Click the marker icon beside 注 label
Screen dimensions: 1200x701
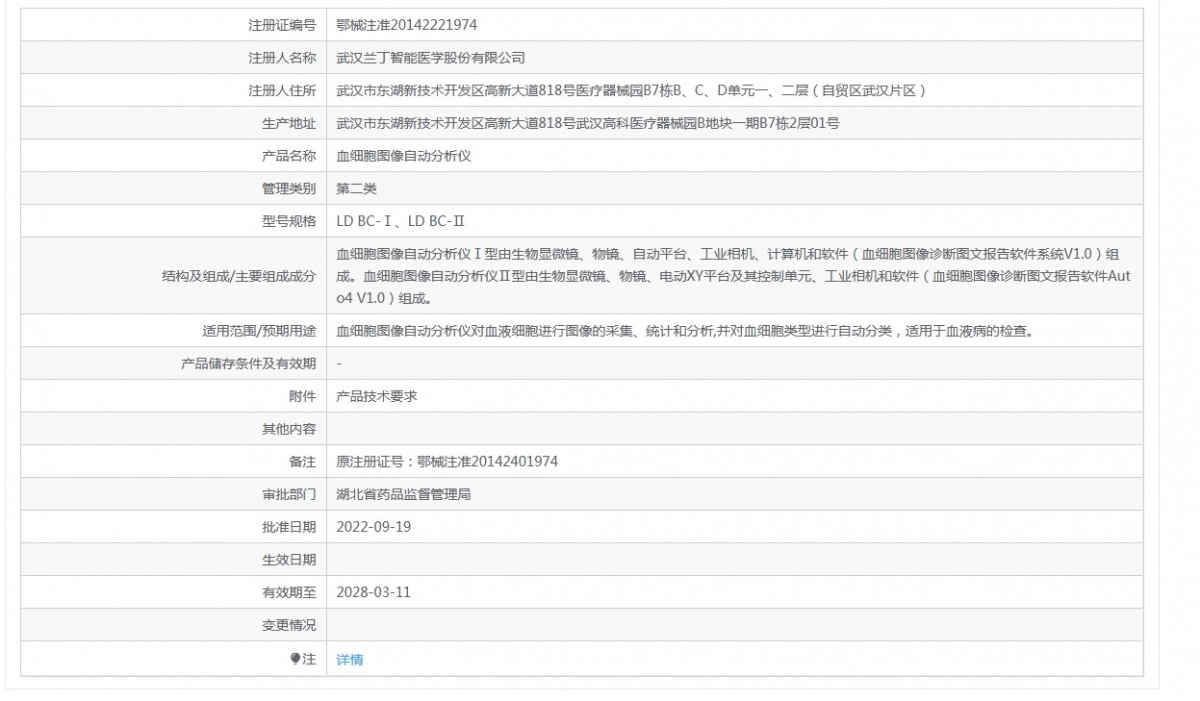(295, 659)
